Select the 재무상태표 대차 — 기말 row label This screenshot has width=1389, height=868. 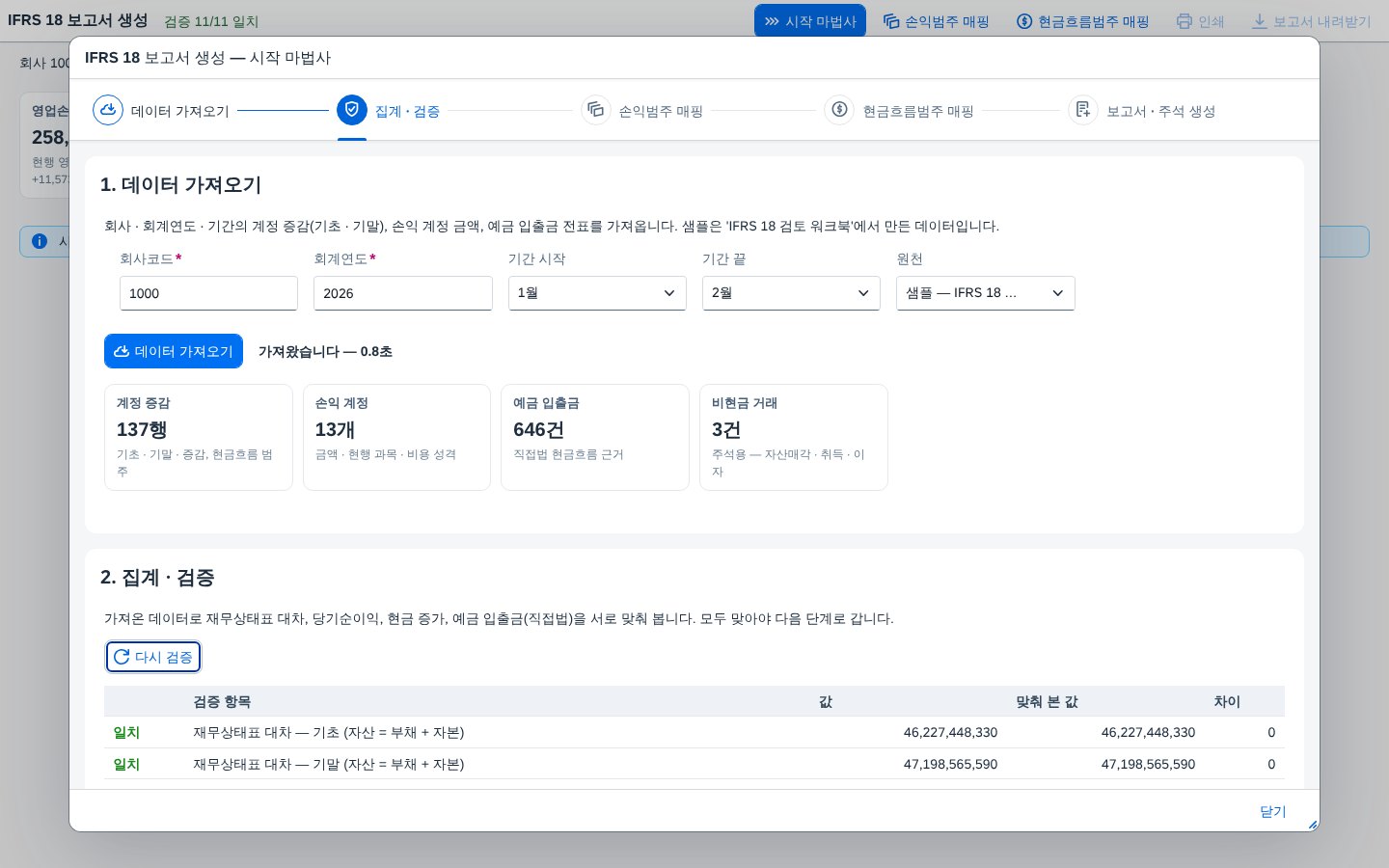click(x=329, y=764)
